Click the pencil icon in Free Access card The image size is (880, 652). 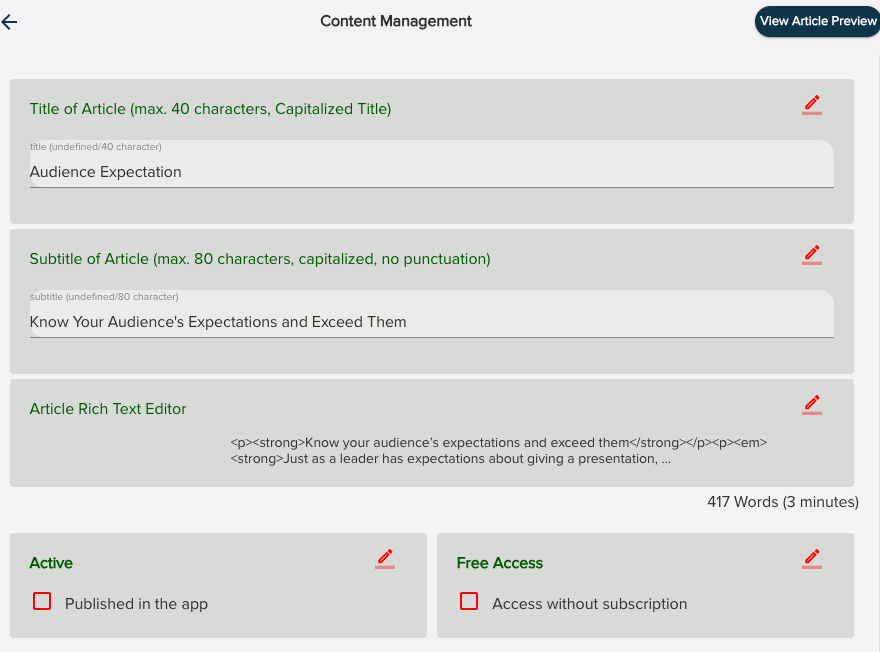pos(812,559)
